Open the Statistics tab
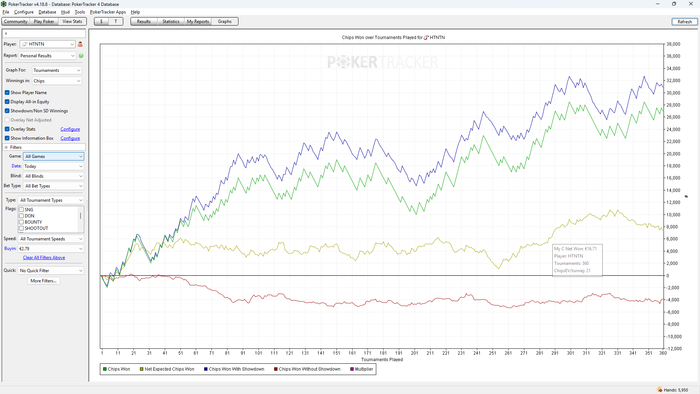700x394 pixels. tap(171, 21)
